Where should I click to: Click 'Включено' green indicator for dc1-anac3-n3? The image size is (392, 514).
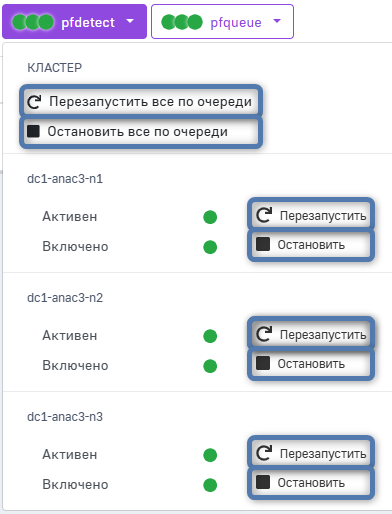pos(210,485)
